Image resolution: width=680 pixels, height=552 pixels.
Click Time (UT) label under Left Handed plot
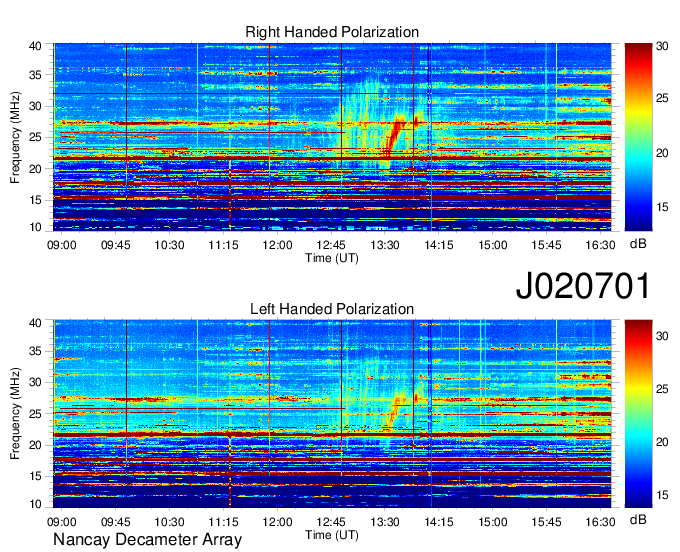[332, 535]
